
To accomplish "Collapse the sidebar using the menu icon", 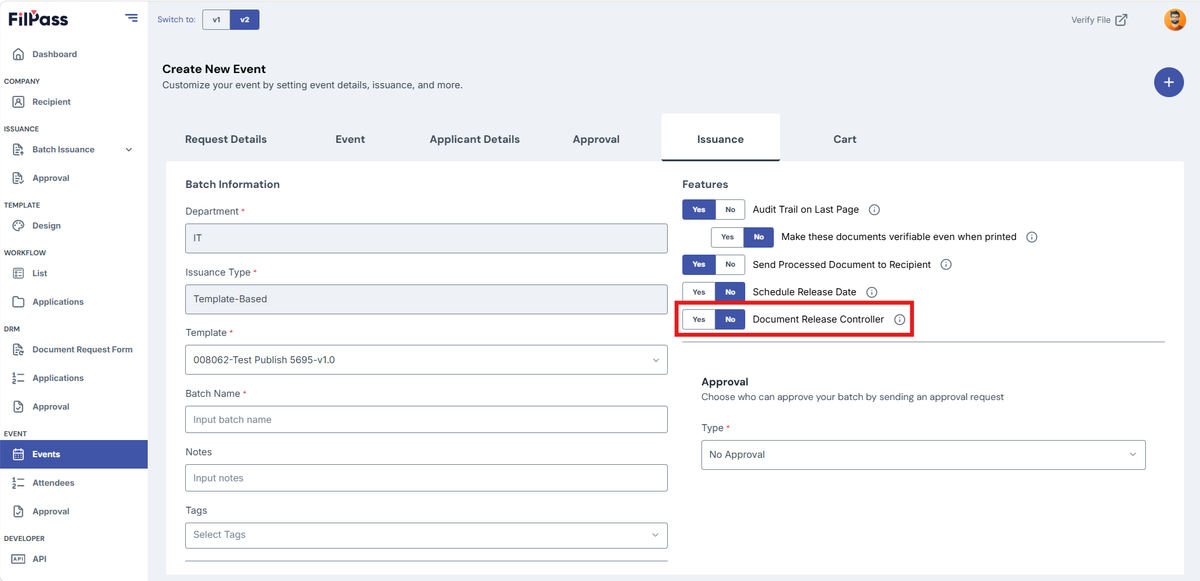I will pyautogui.click(x=132, y=18).
